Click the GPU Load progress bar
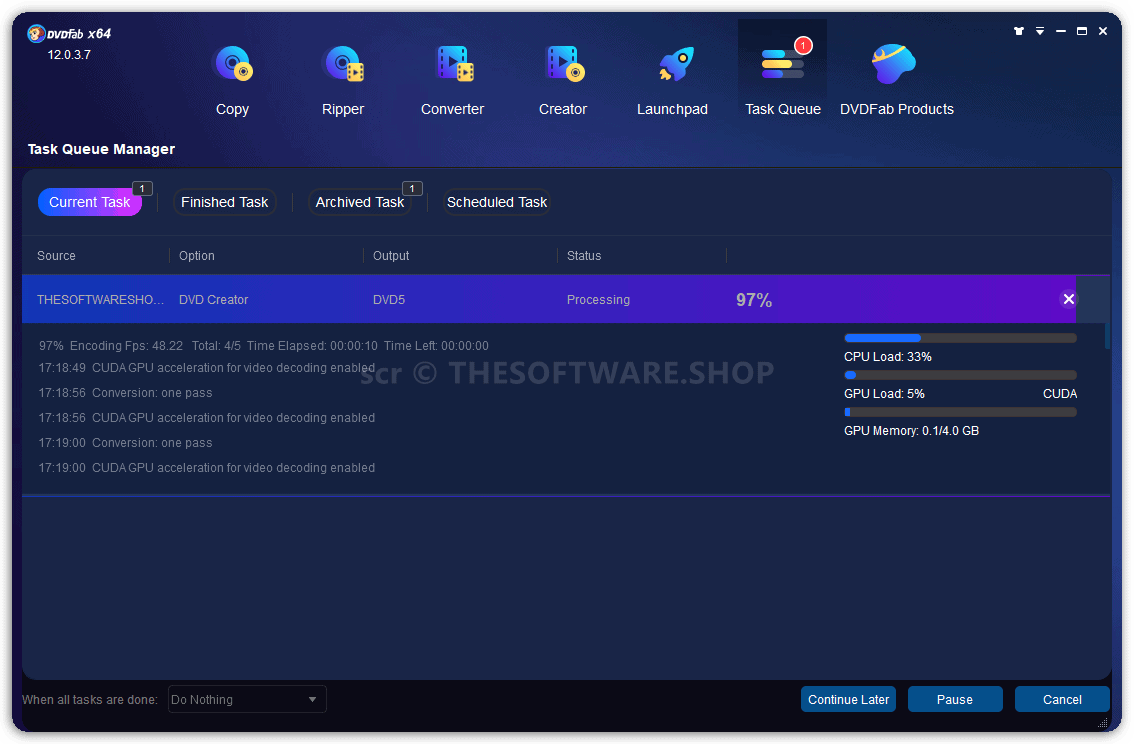The height and width of the screenshot is (744, 1134). pos(960,375)
